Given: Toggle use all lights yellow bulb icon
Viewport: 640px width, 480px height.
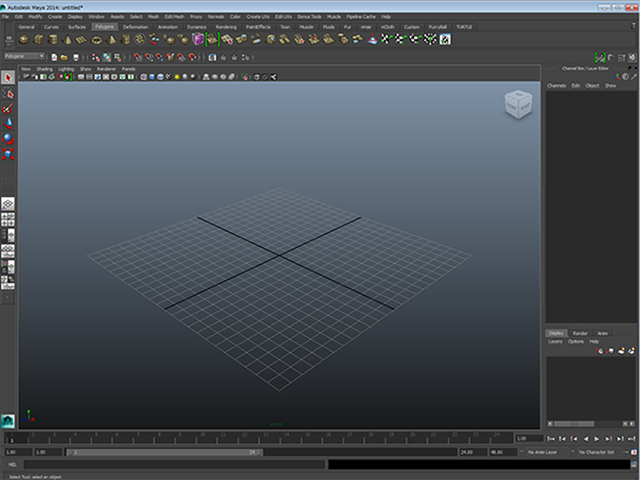Looking at the screenshot, I should (177, 77).
